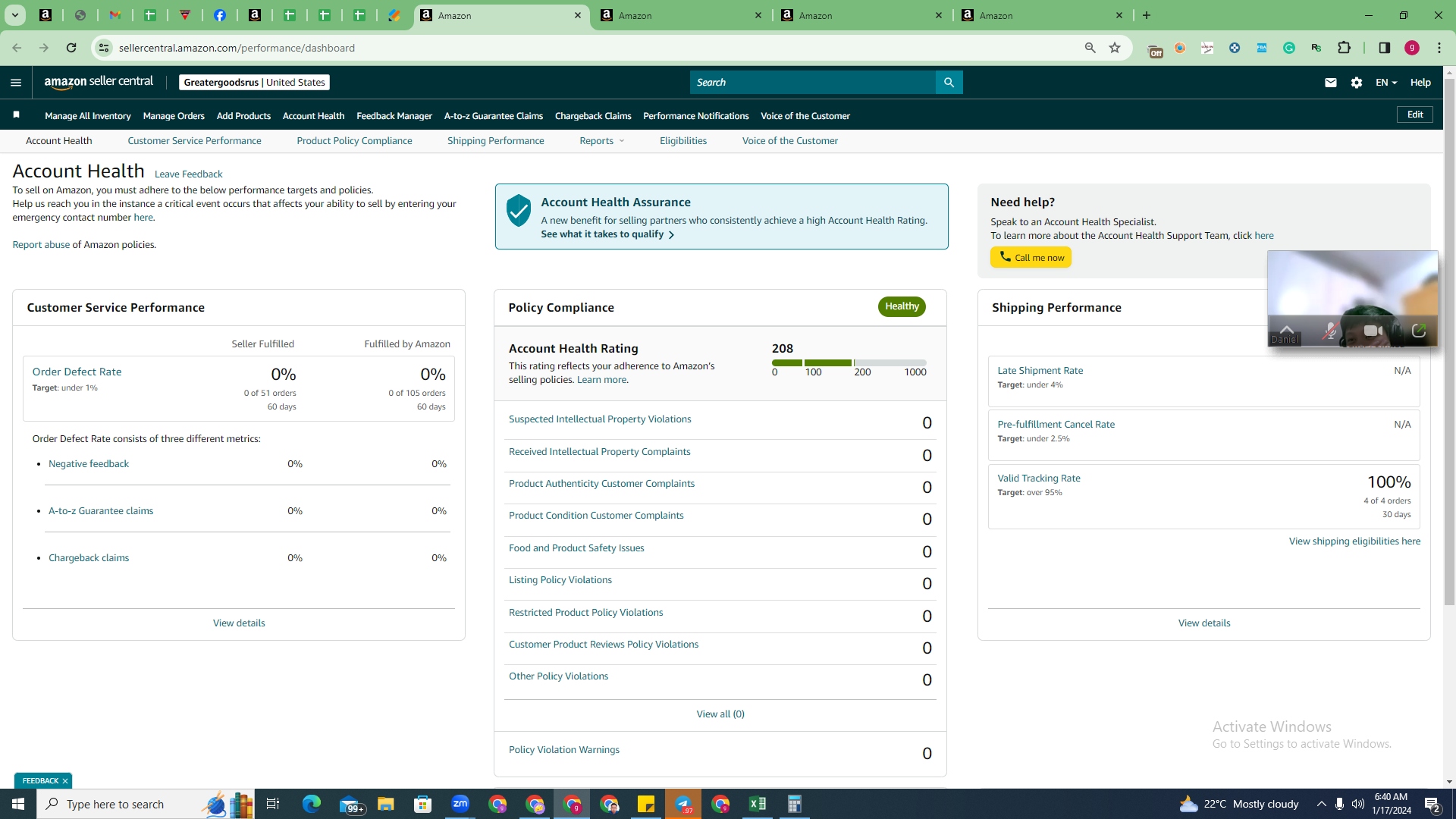The image size is (1456, 819).
Task: Open Excel from the taskbar
Action: 758,804
